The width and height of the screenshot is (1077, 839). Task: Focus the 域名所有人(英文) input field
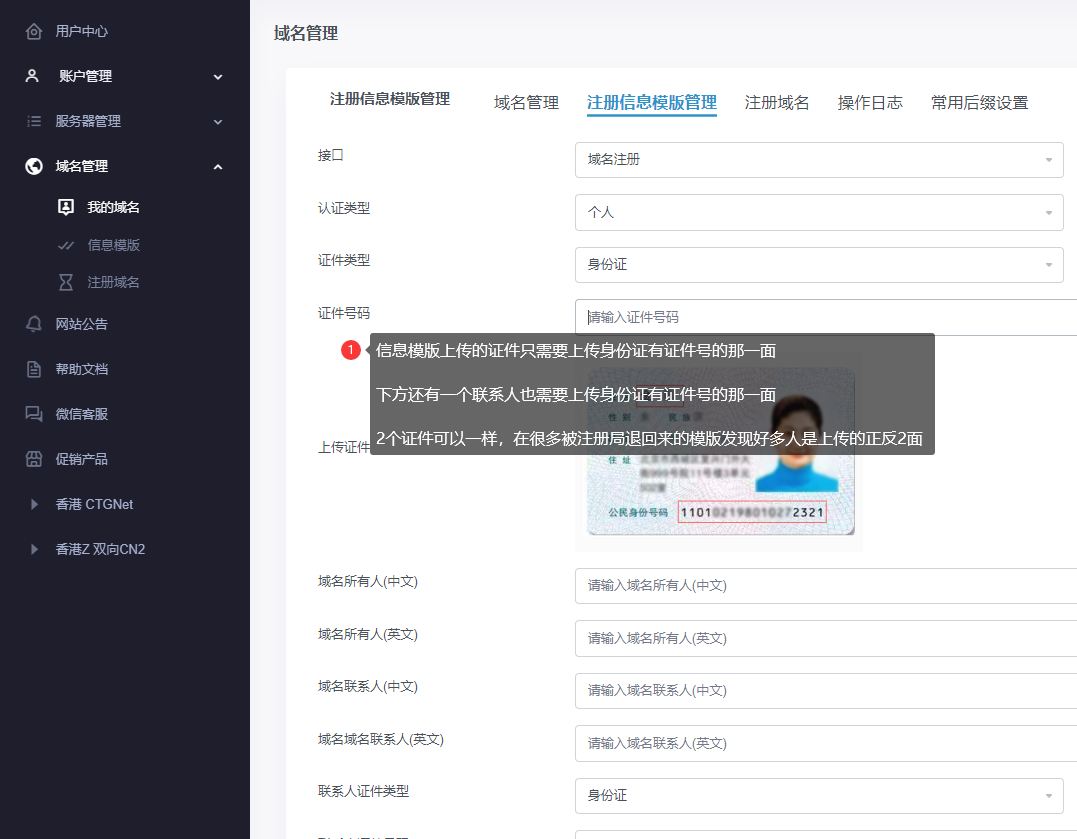click(x=826, y=639)
